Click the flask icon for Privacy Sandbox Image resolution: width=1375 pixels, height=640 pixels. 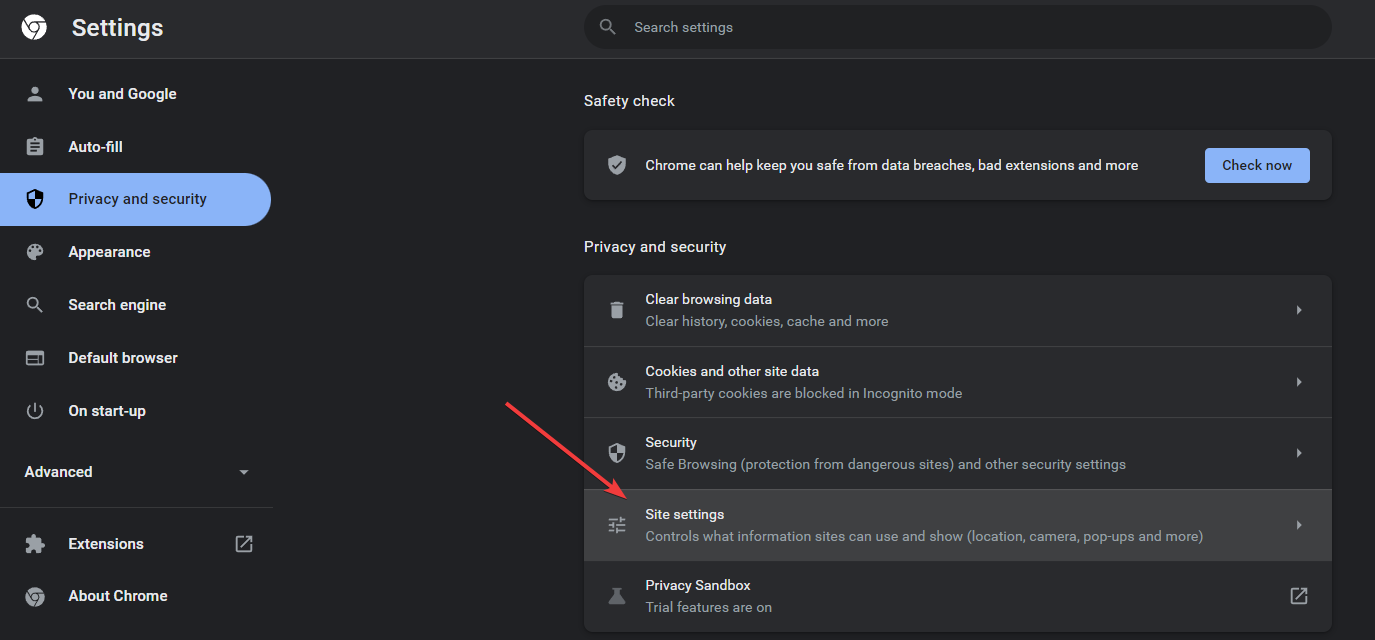(x=617, y=596)
